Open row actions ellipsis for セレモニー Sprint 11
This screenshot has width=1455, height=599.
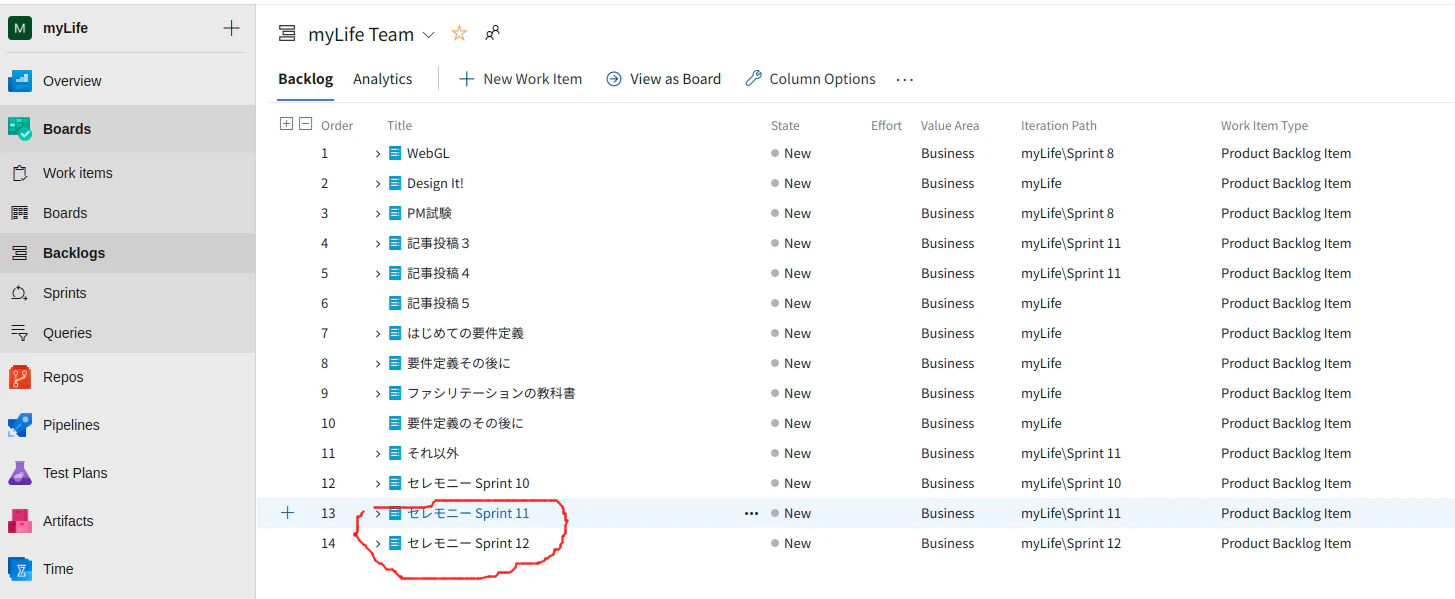coord(751,514)
